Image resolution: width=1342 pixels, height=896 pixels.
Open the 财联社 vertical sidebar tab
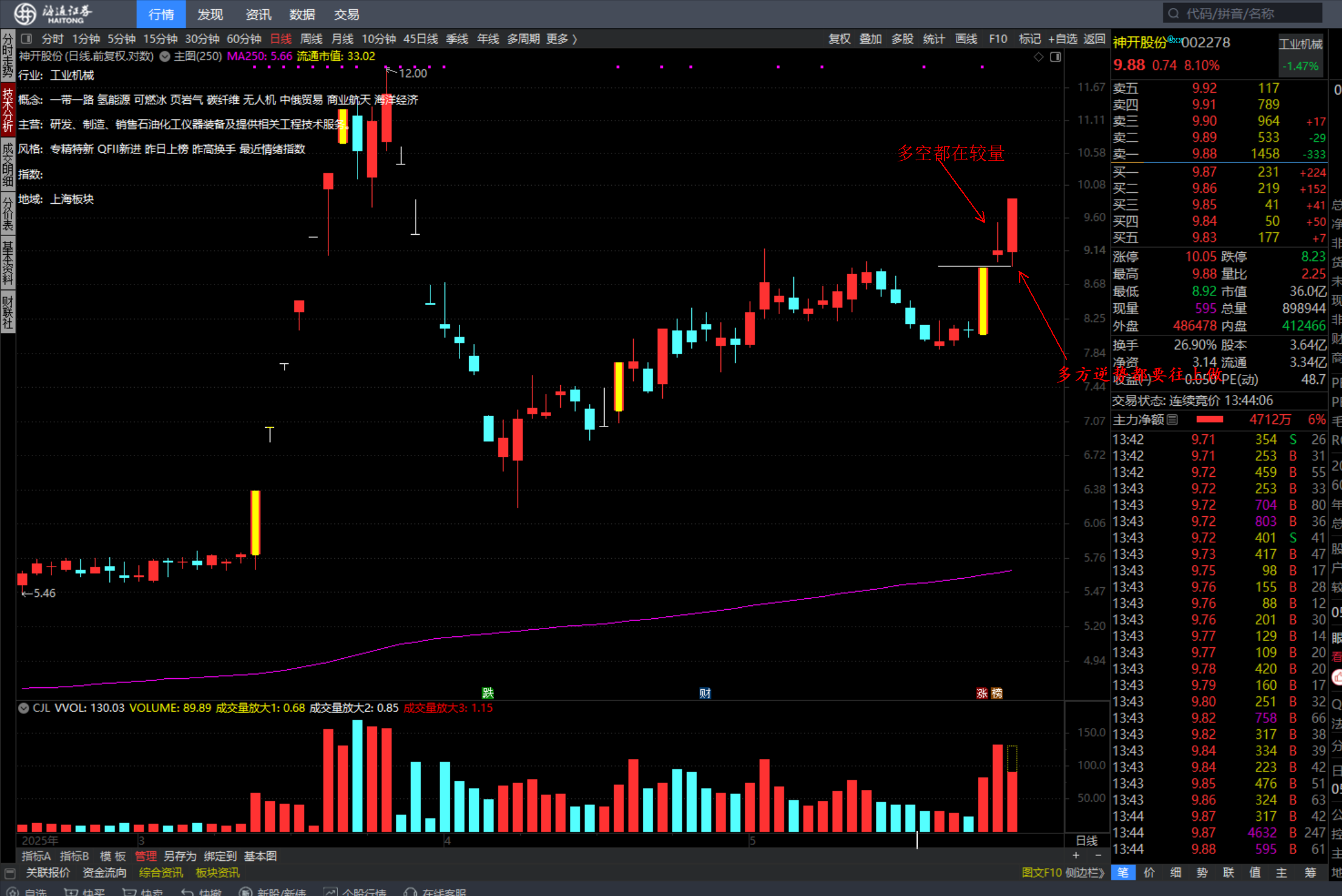(8, 312)
